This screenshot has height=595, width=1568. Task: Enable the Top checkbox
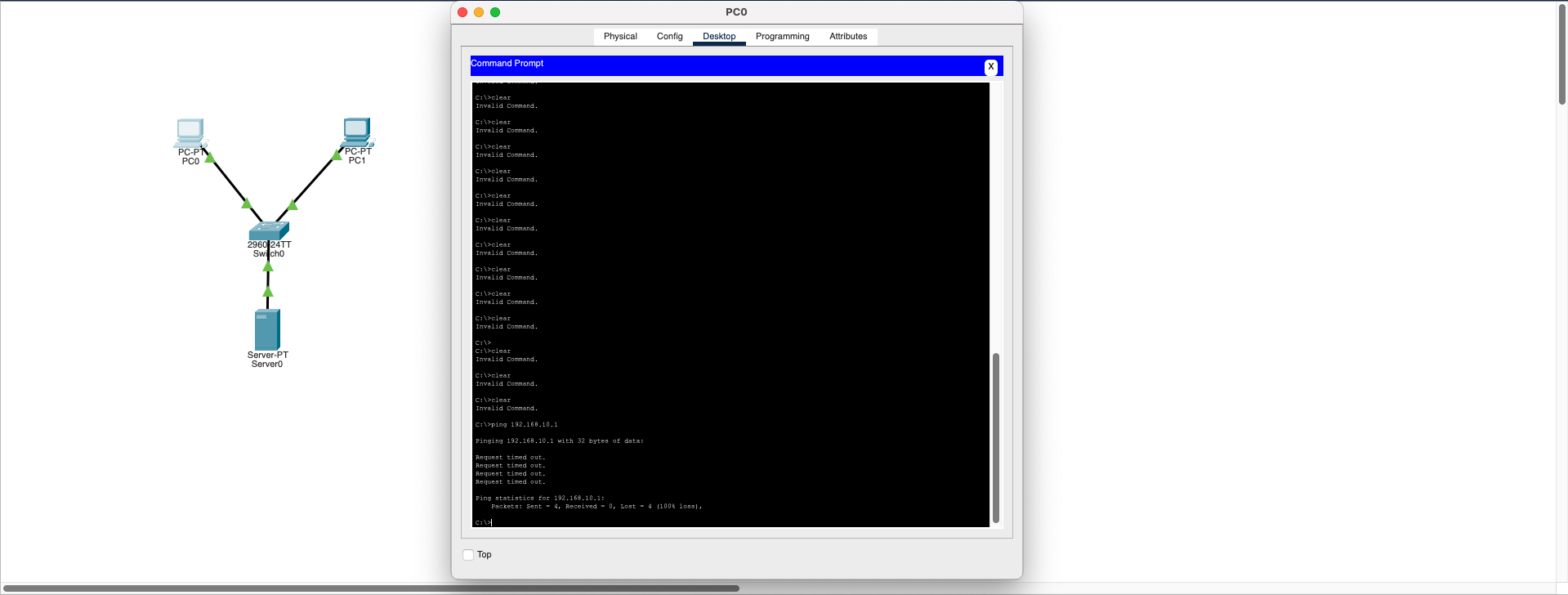point(468,555)
